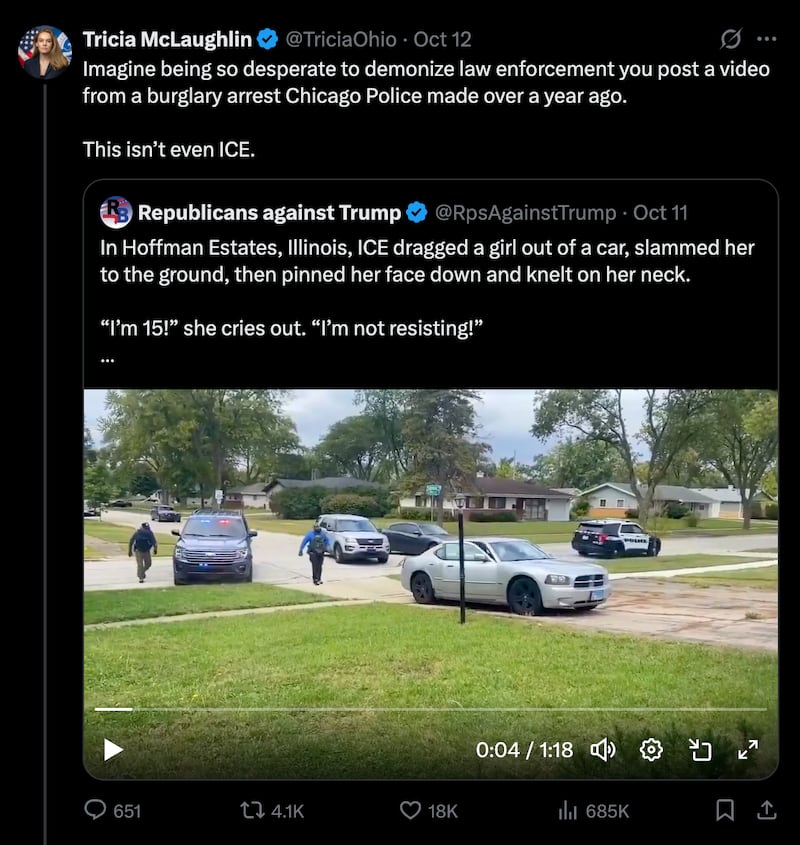800x845 pixels.
Task: Like the tweet with 18K likes
Action: (410, 810)
